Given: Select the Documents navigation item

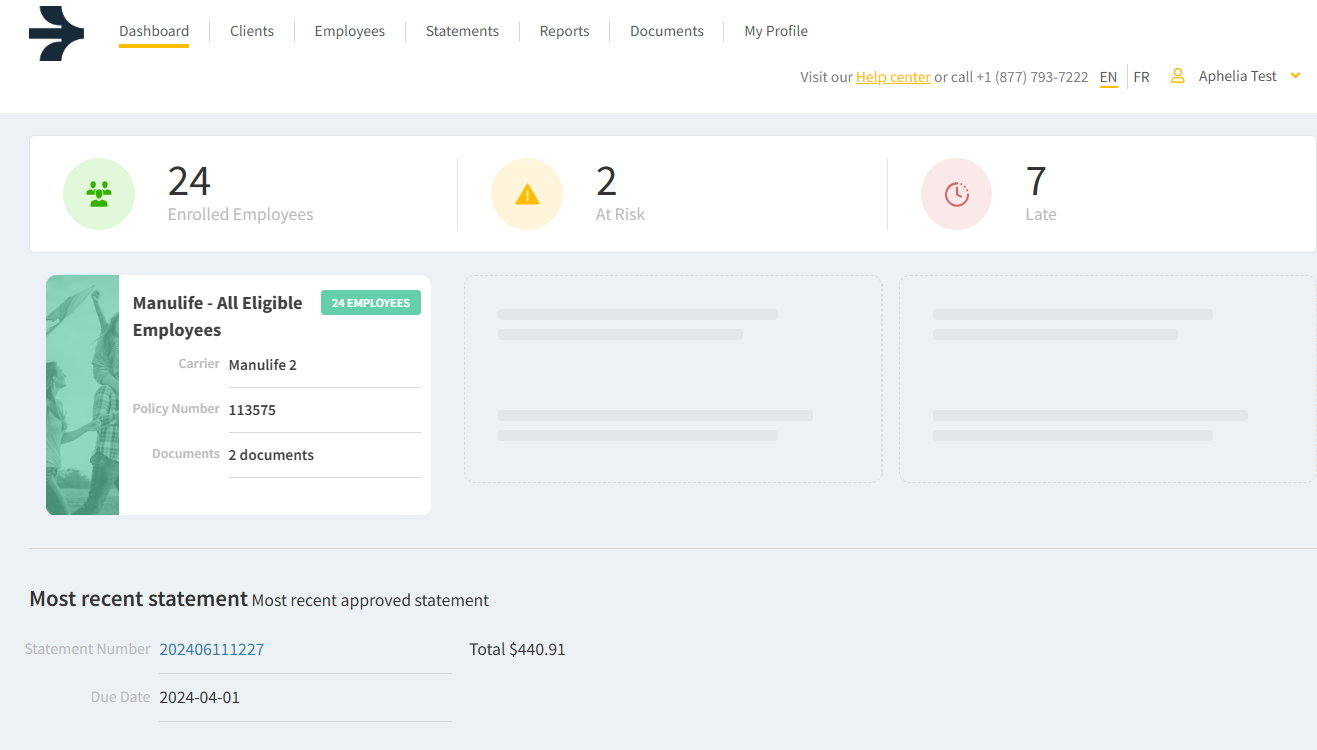Looking at the screenshot, I should (x=667, y=31).
